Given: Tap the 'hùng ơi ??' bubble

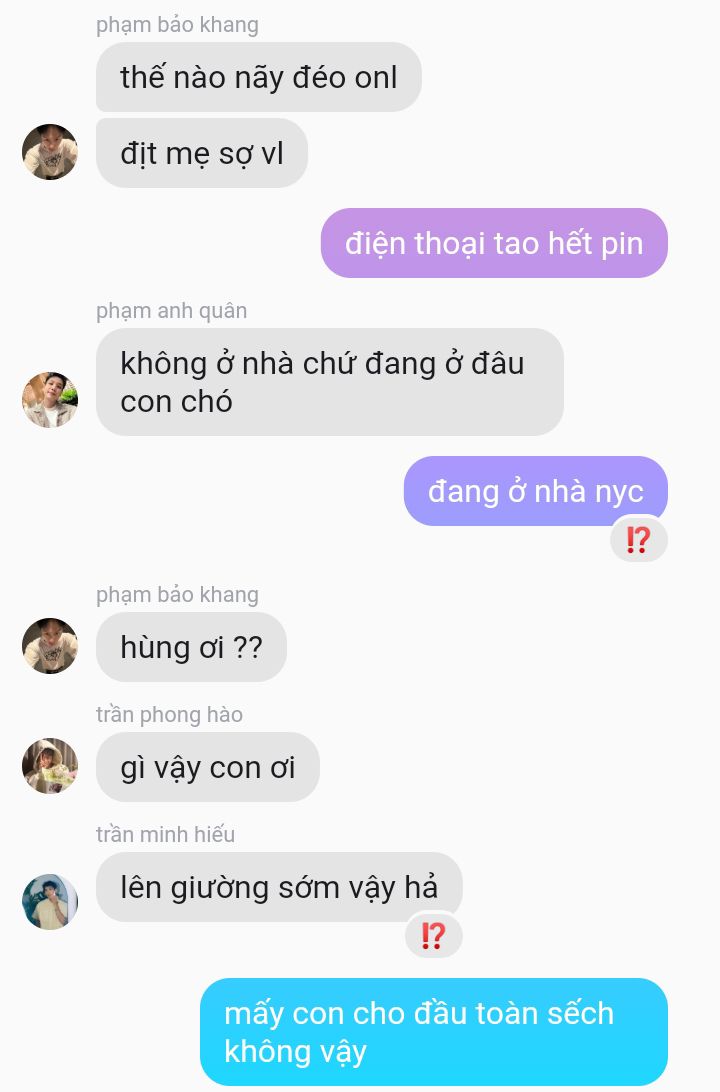Looking at the screenshot, I should point(191,647).
